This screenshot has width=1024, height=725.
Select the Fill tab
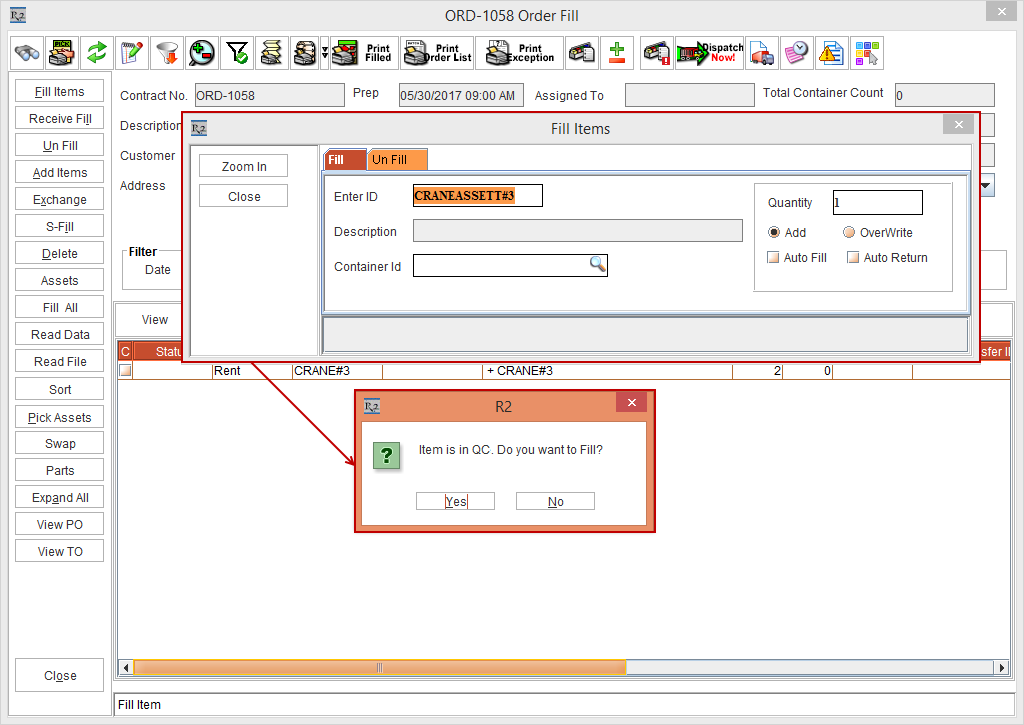pyautogui.click(x=343, y=159)
